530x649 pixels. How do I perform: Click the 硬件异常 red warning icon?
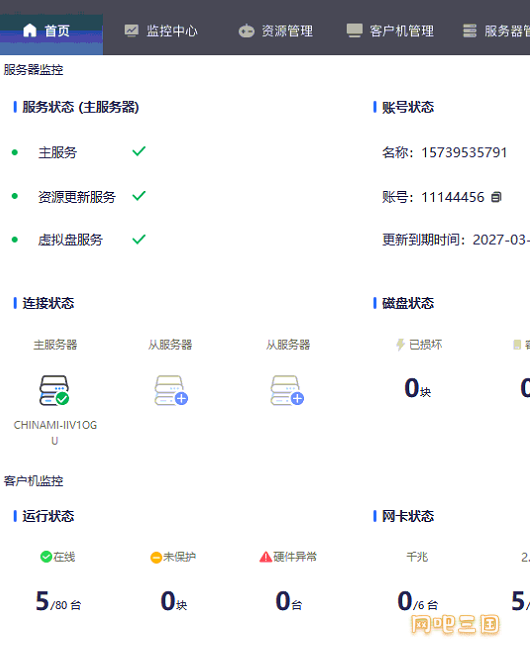coord(265,557)
